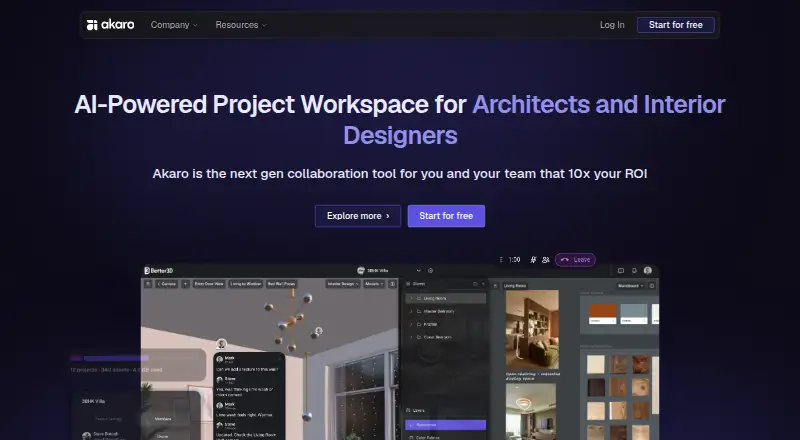Select the highlighted Resources item
Screen dimensions: 800x440
coord(445,425)
